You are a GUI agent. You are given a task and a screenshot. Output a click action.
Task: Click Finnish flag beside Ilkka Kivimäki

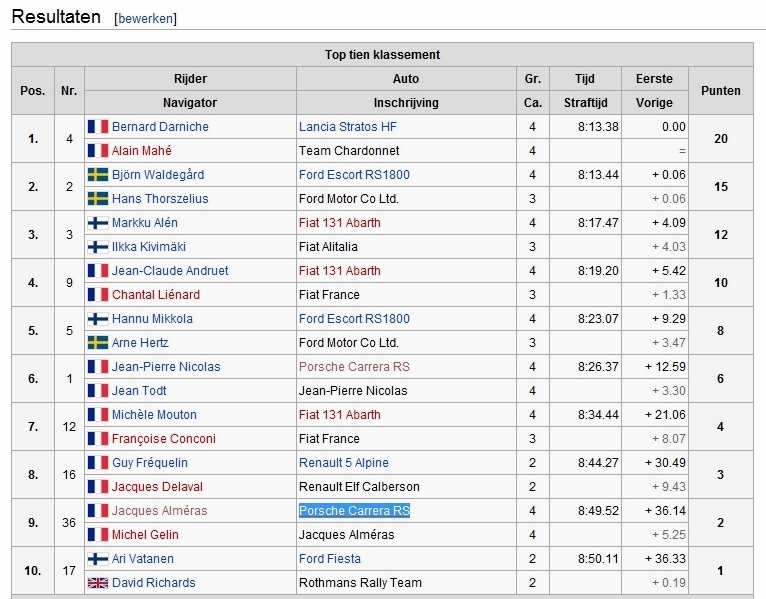(98, 247)
